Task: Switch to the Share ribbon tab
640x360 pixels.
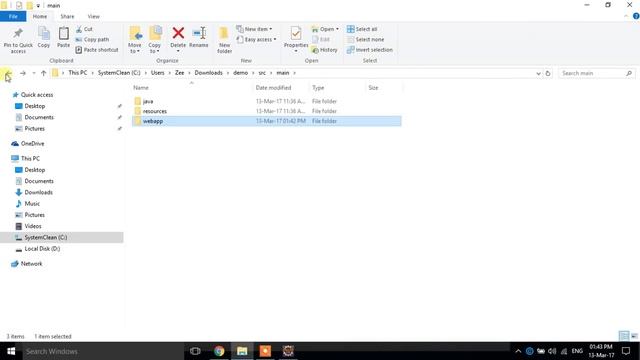Action: tap(67, 16)
